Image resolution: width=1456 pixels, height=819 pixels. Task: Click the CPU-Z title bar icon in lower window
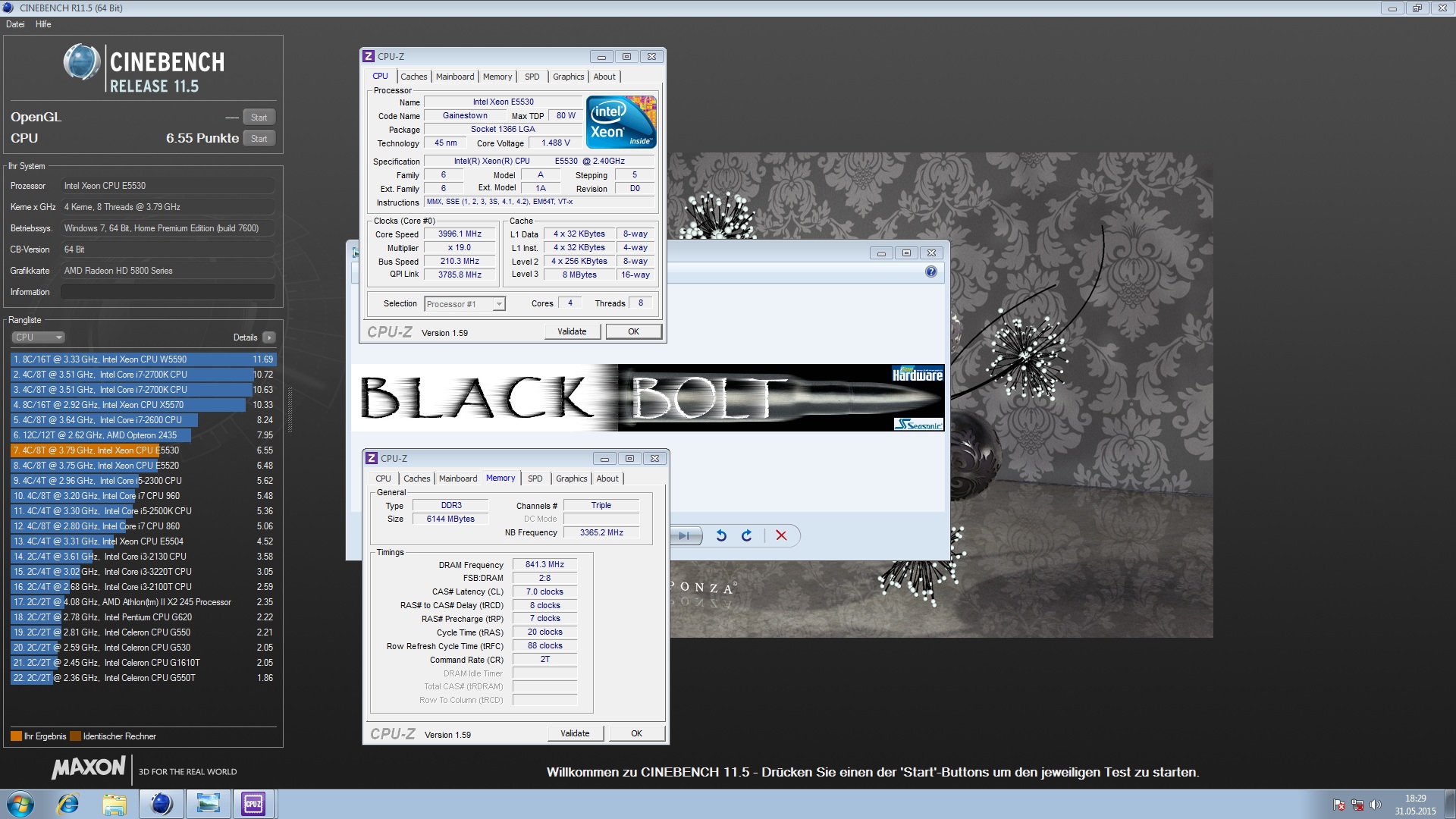pyautogui.click(x=372, y=458)
